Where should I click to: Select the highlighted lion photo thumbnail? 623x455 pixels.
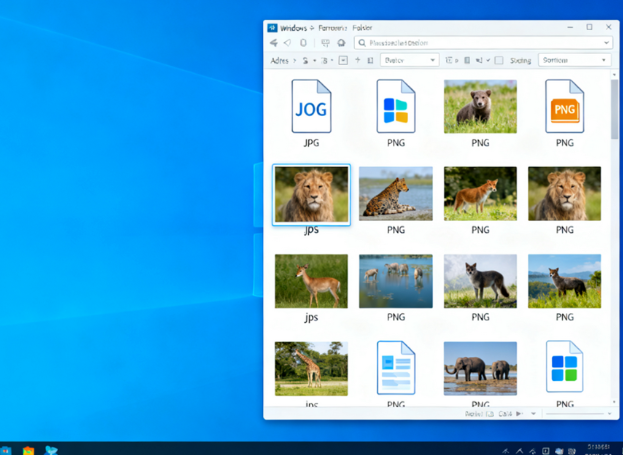(311, 194)
